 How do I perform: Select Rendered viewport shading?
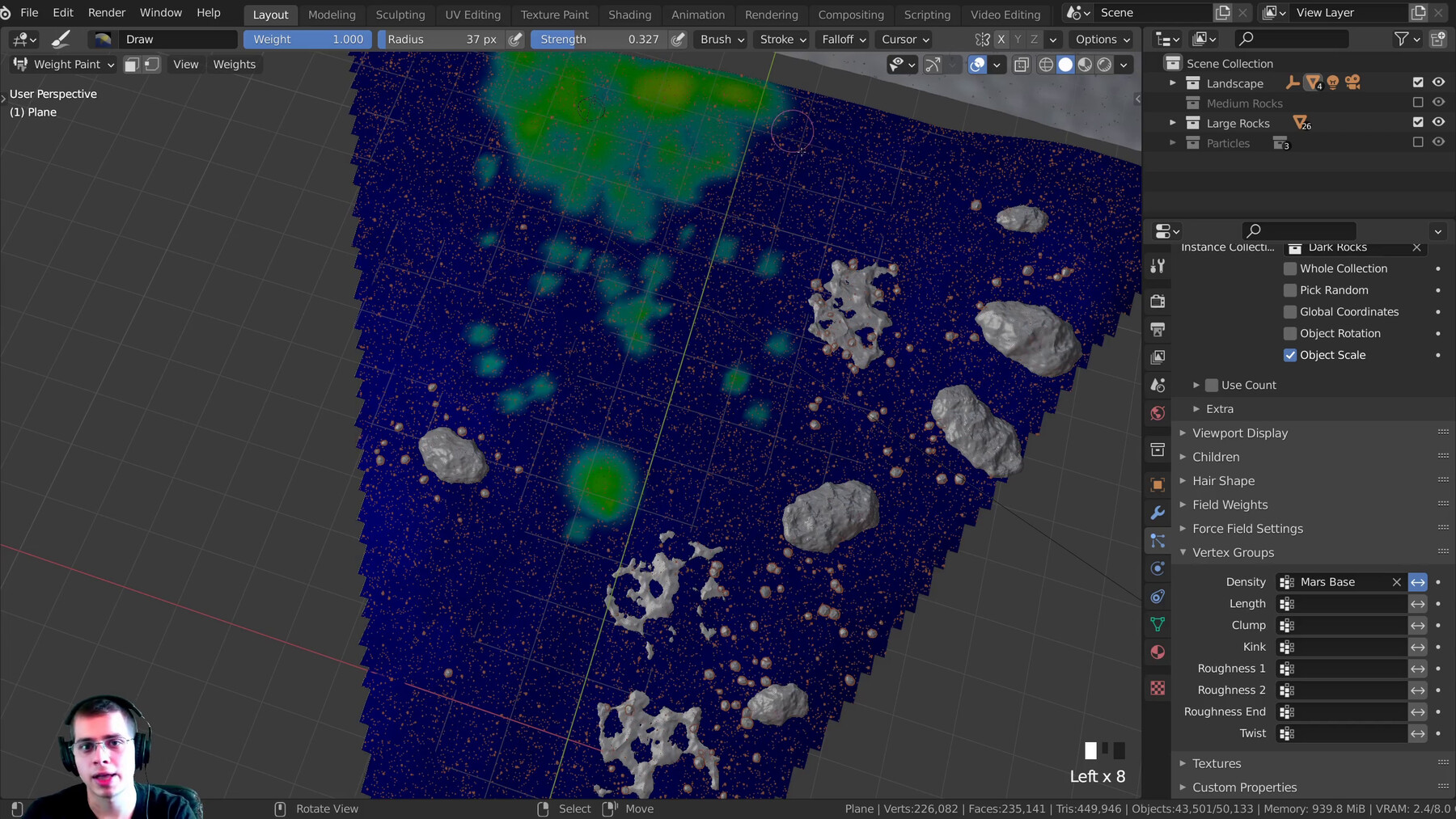tap(1104, 65)
